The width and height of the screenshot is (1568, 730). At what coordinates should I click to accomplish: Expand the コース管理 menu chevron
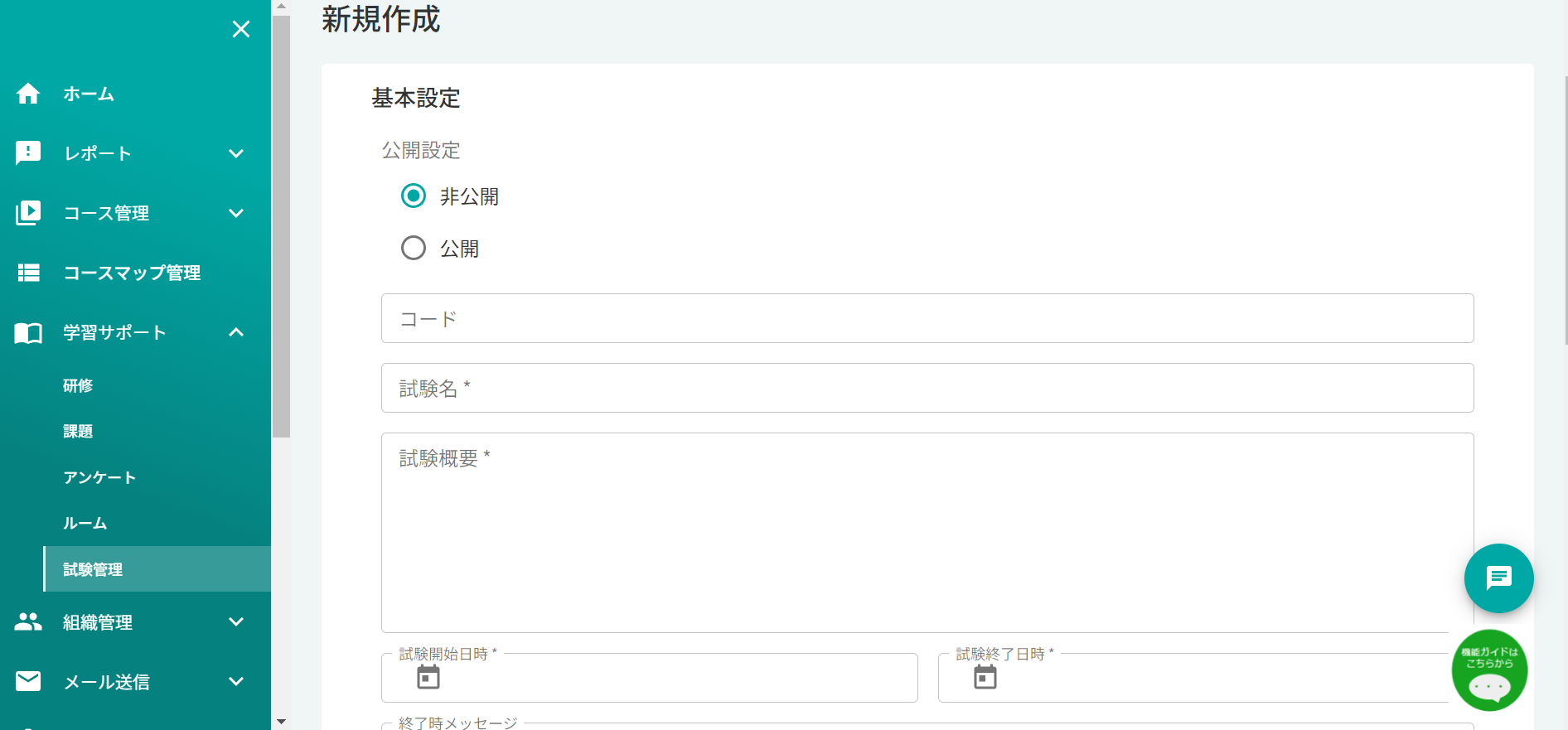(236, 213)
